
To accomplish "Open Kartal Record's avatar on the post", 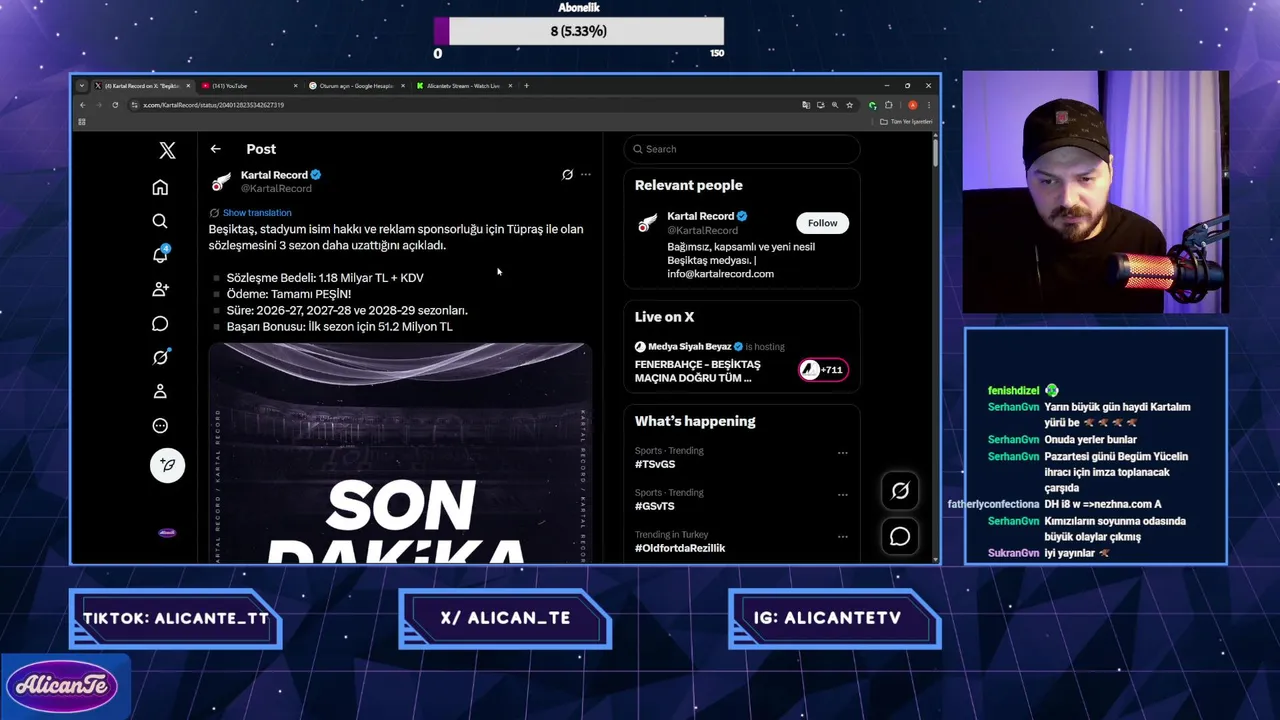I will (x=221, y=182).
